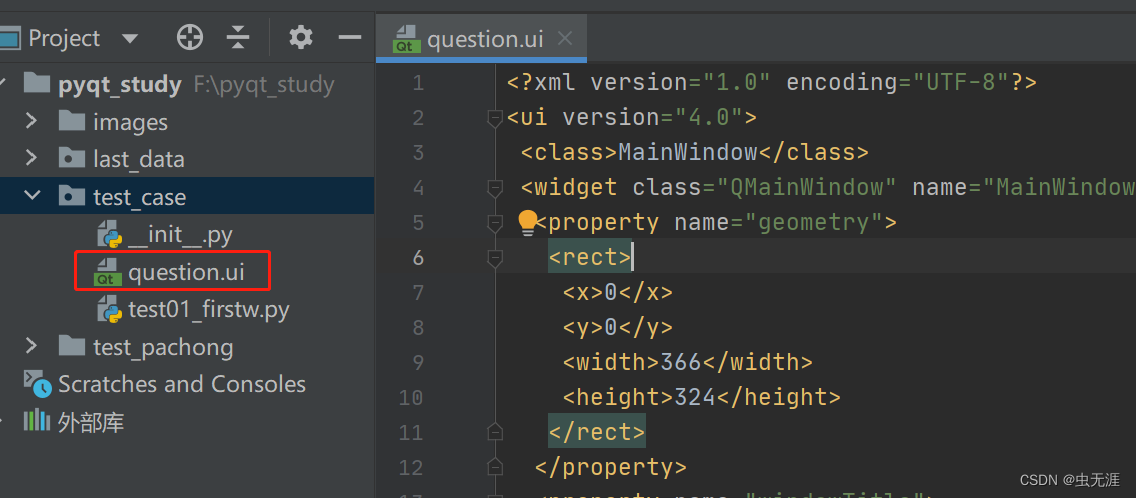This screenshot has width=1136, height=498.
Task: Click the "geometry" property name value
Action: (814, 223)
